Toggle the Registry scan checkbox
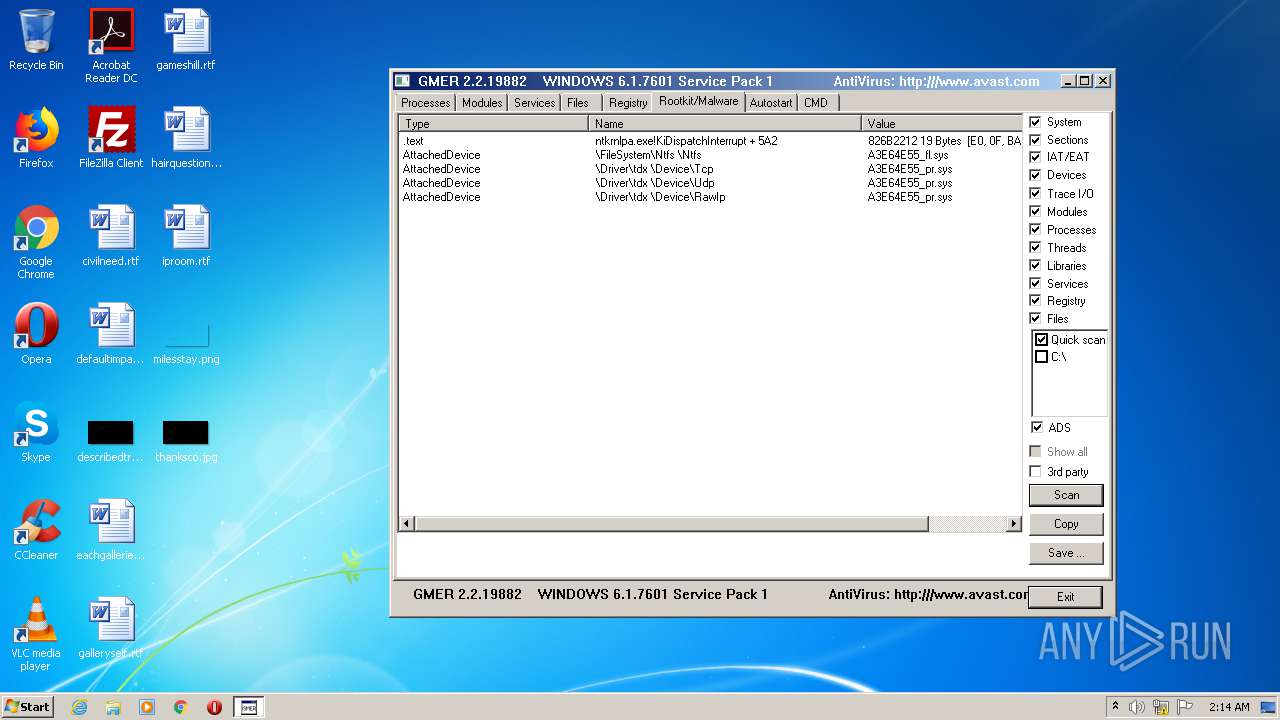 tap(1035, 301)
